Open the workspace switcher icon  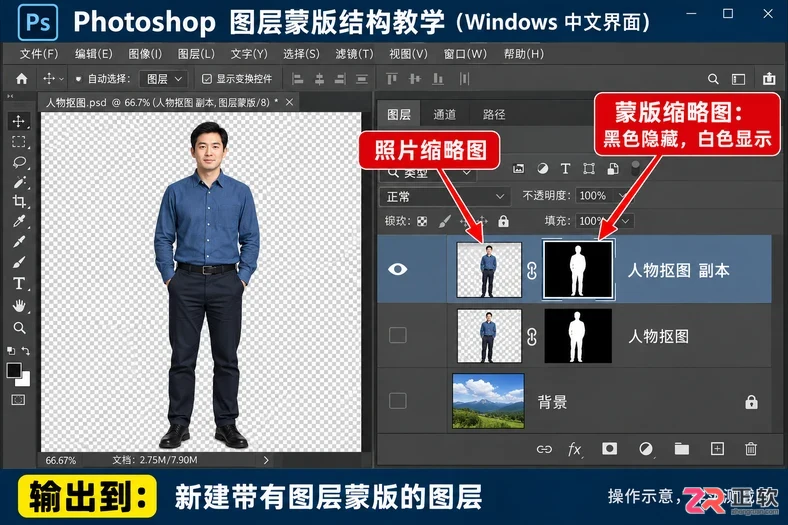(x=738, y=79)
